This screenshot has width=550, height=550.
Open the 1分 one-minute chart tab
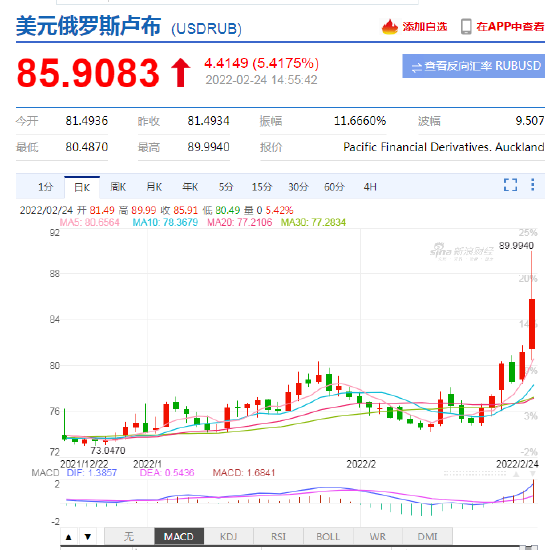(x=45, y=187)
